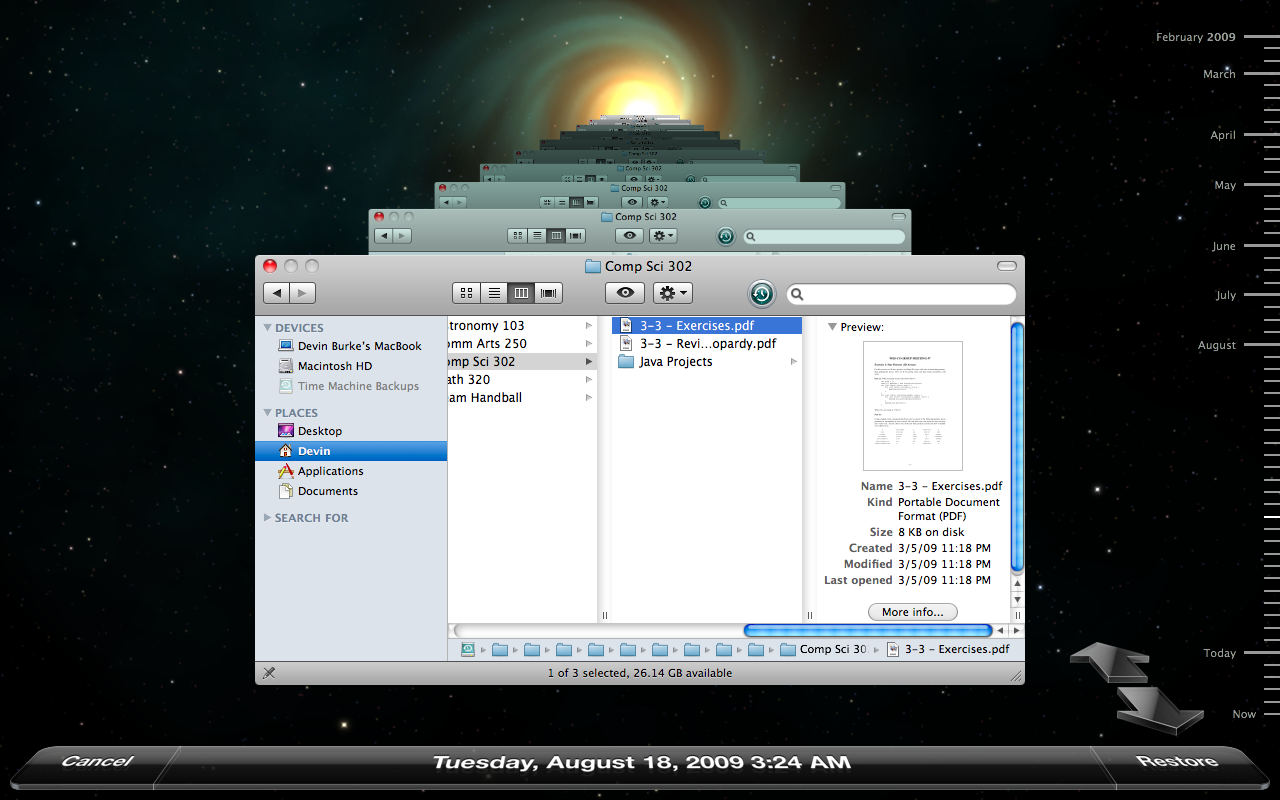Open the gear Action menu dropdown
This screenshot has height=800, width=1280.
673,293
